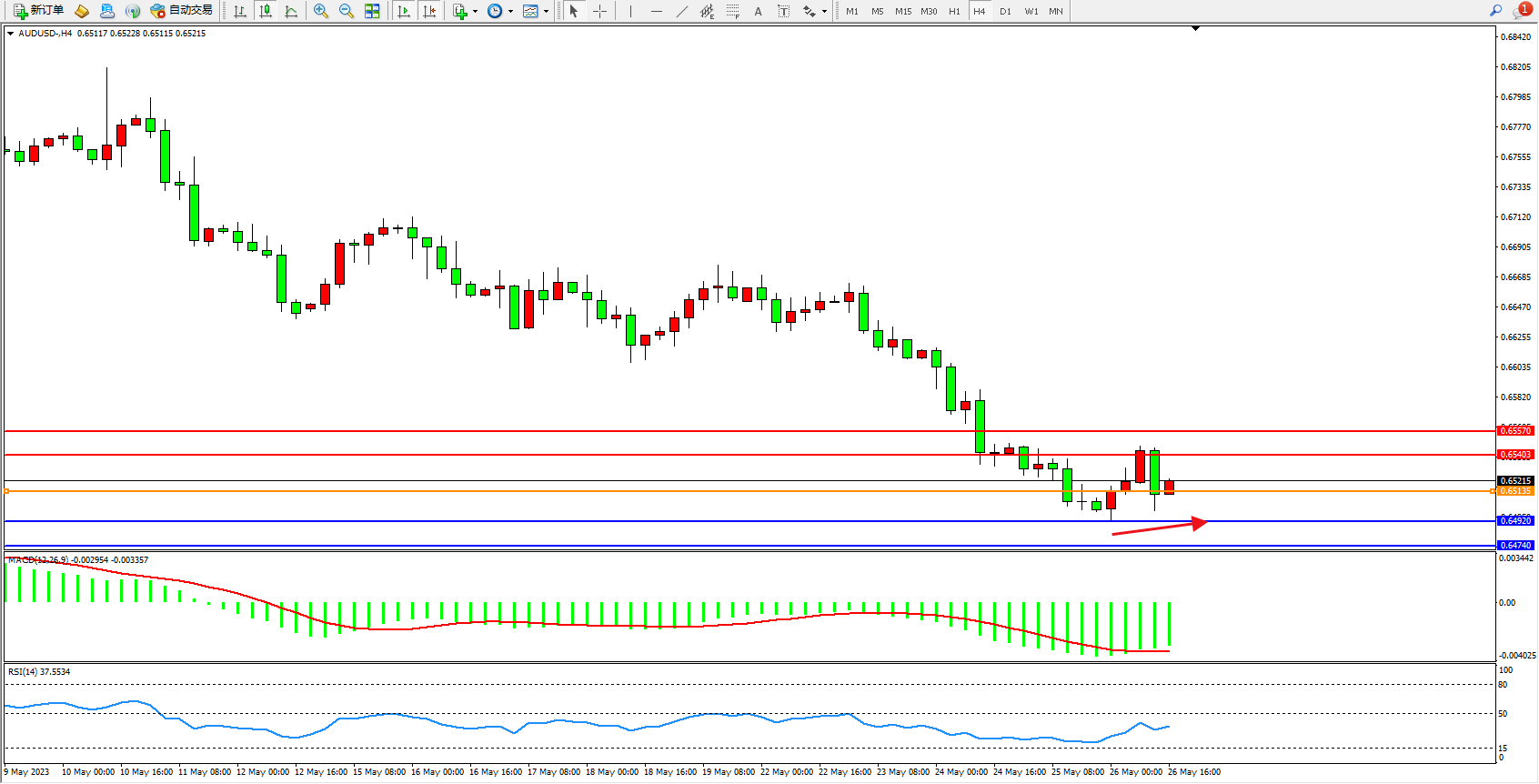Toggle chart shift from right edge

(429, 11)
